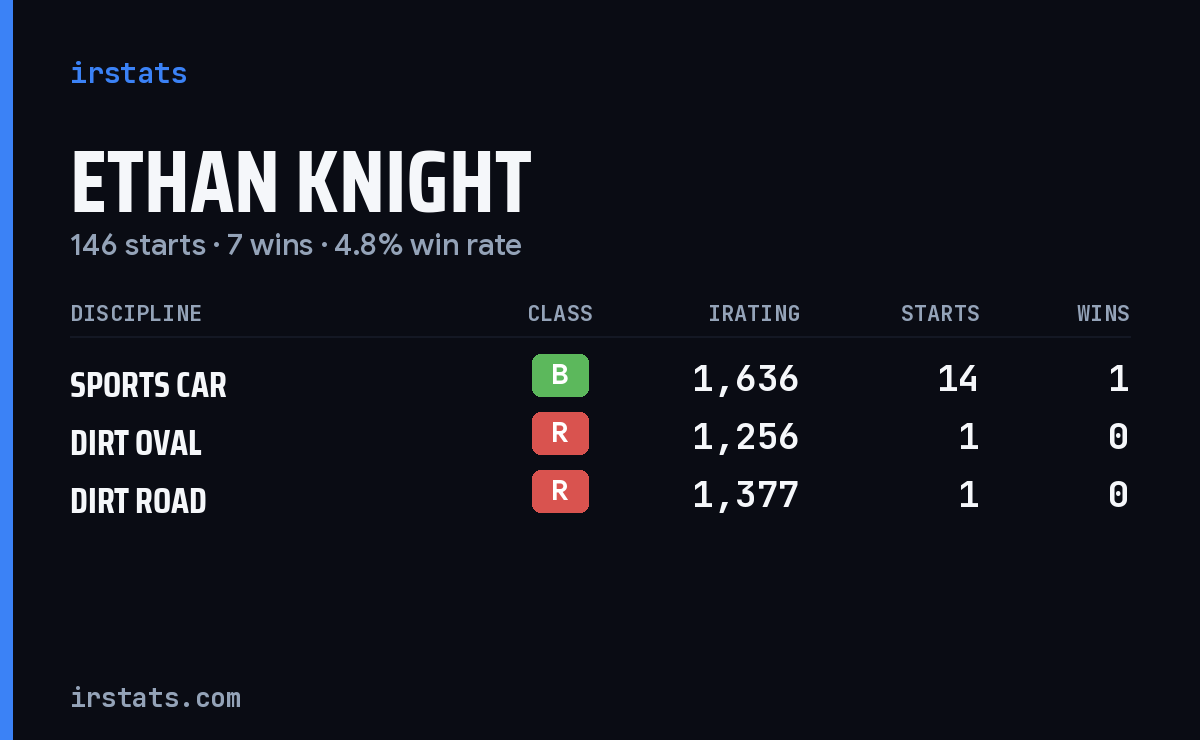Visit the irstats.com footer link
This screenshot has width=1200, height=740.
[x=156, y=697]
